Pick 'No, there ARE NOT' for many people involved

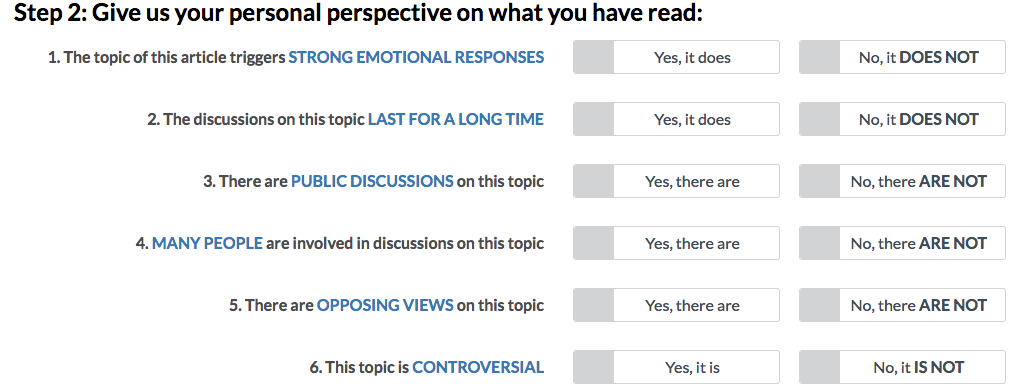[x=902, y=243]
